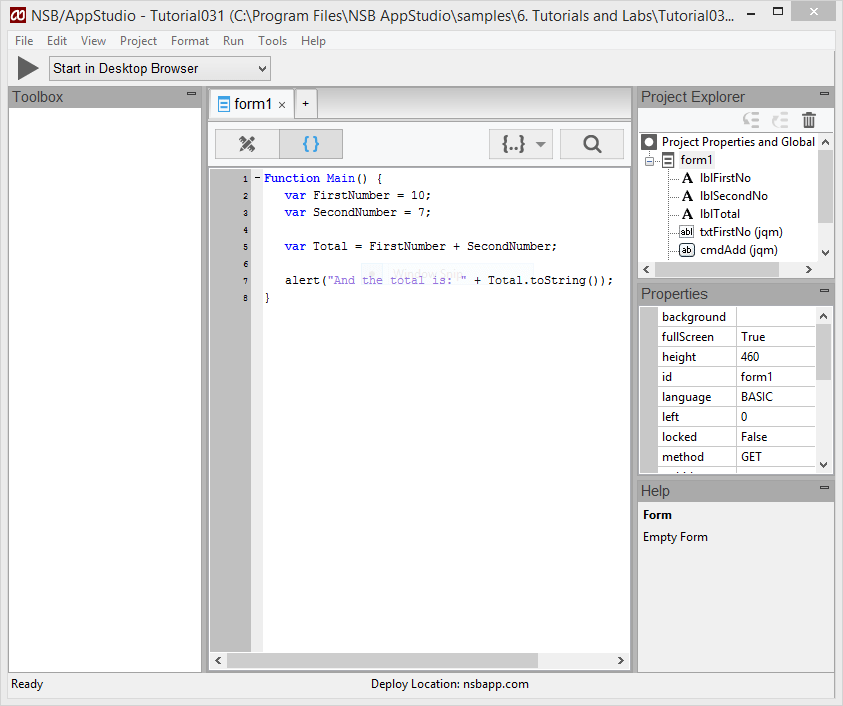Open the Format menu
Screen dimensions: 843x706
point(190,41)
